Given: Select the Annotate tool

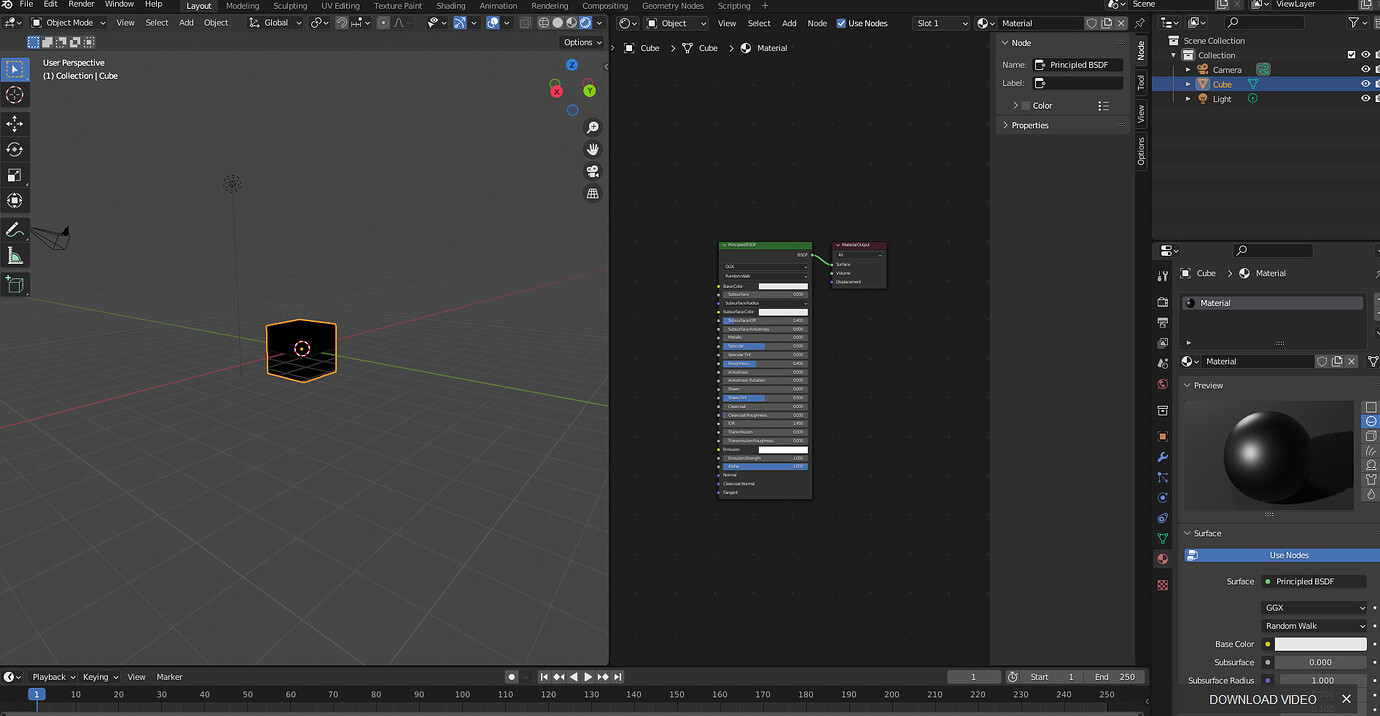Looking at the screenshot, I should click(x=14, y=230).
